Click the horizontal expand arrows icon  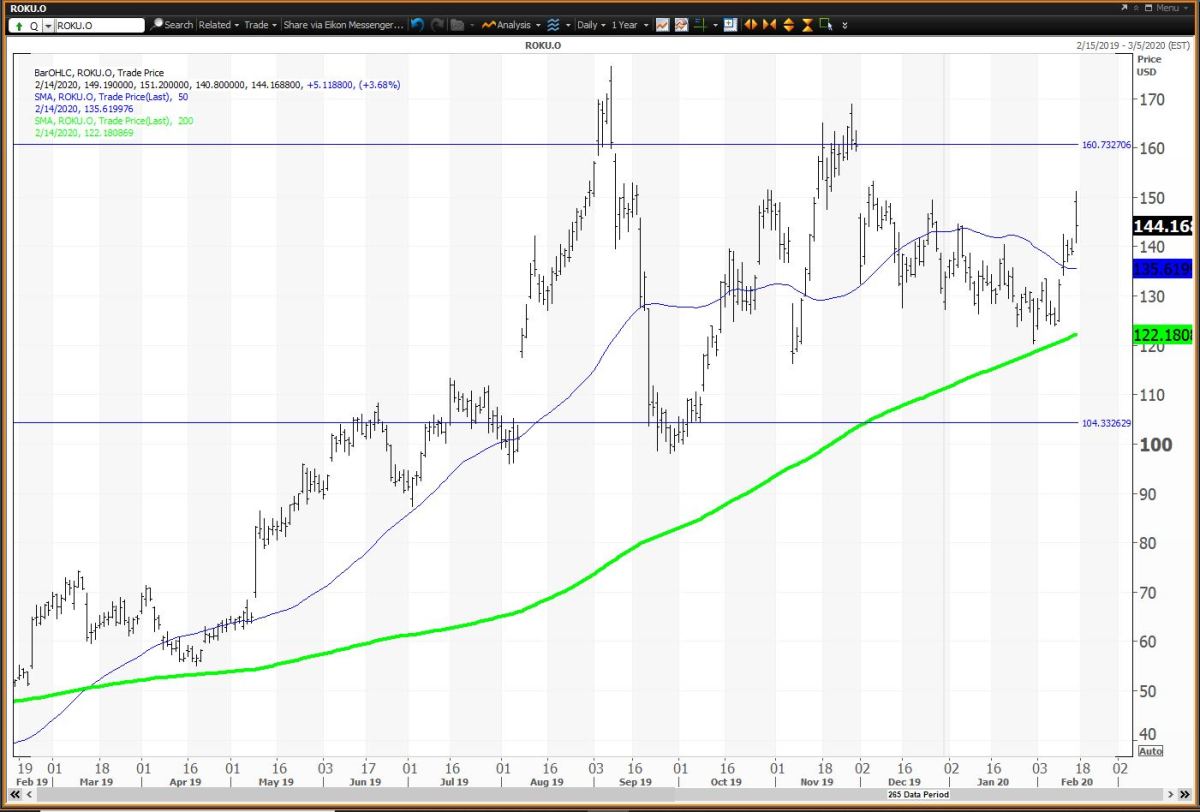coord(751,24)
